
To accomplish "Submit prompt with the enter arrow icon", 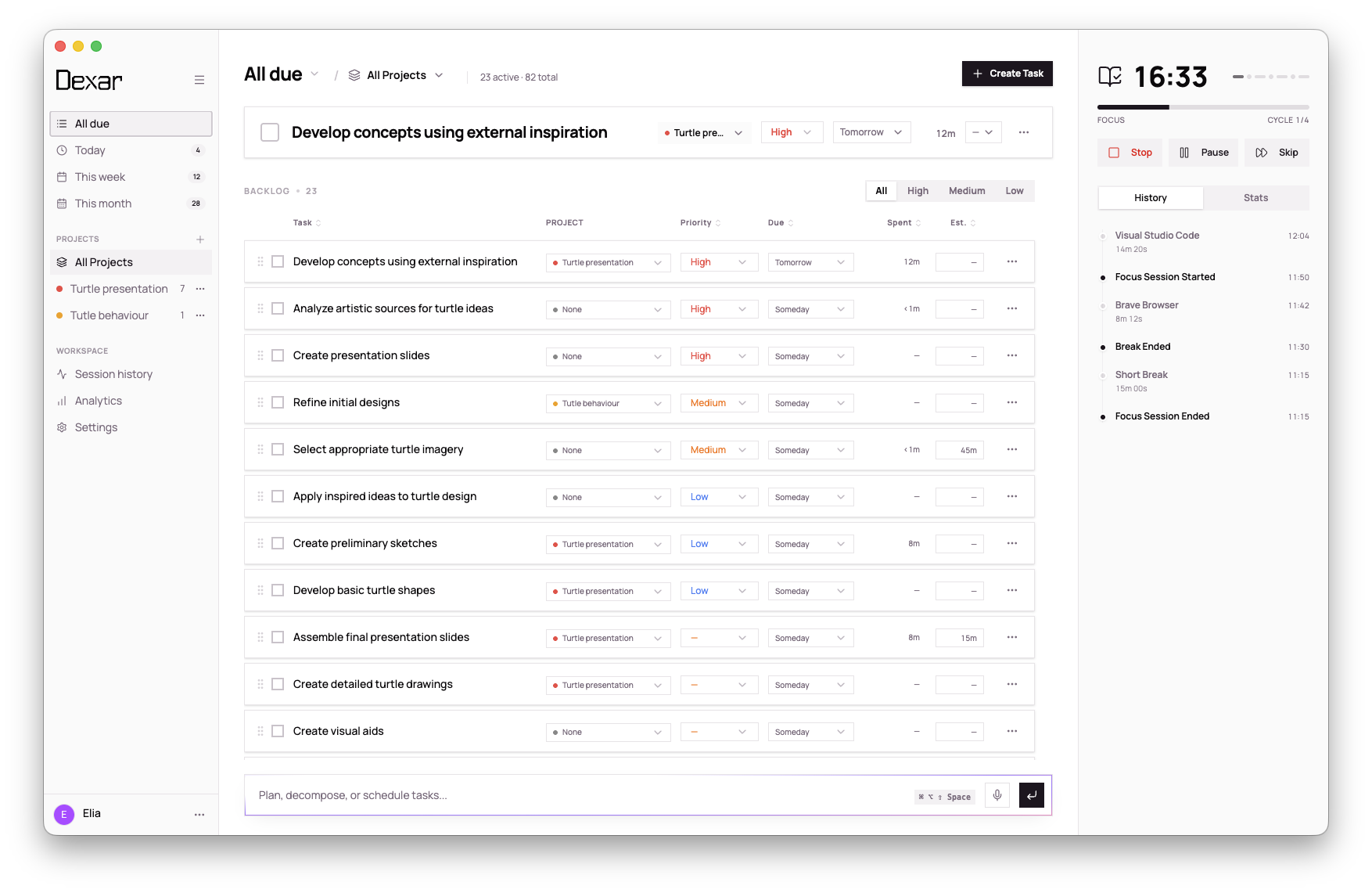I will [1032, 795].
